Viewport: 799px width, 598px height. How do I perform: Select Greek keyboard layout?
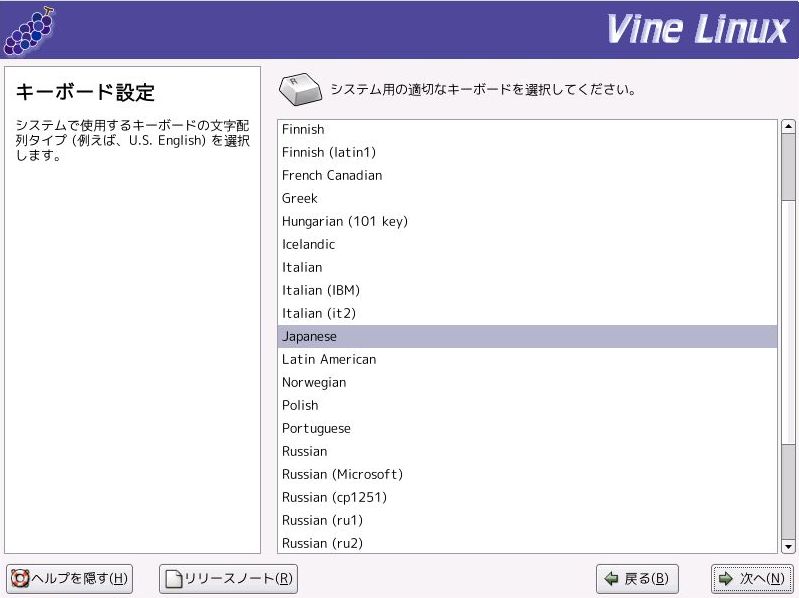527,198
